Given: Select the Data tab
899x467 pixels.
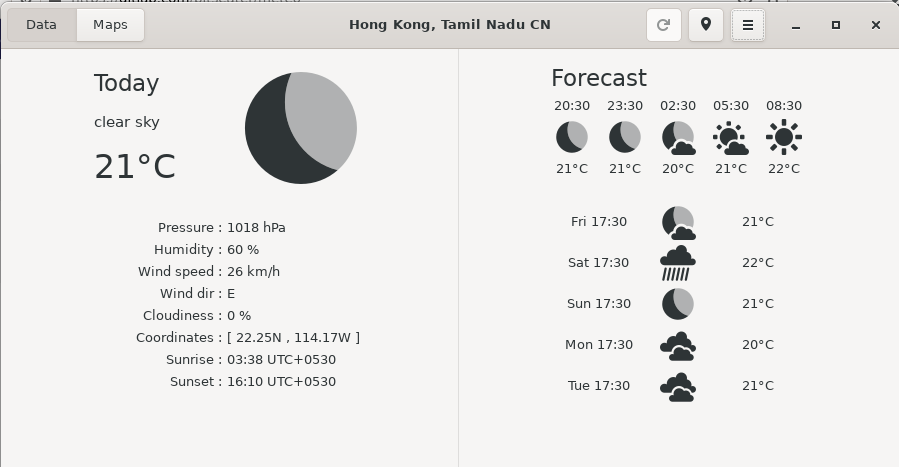Looking at the screenshot, I should [41, 25].
